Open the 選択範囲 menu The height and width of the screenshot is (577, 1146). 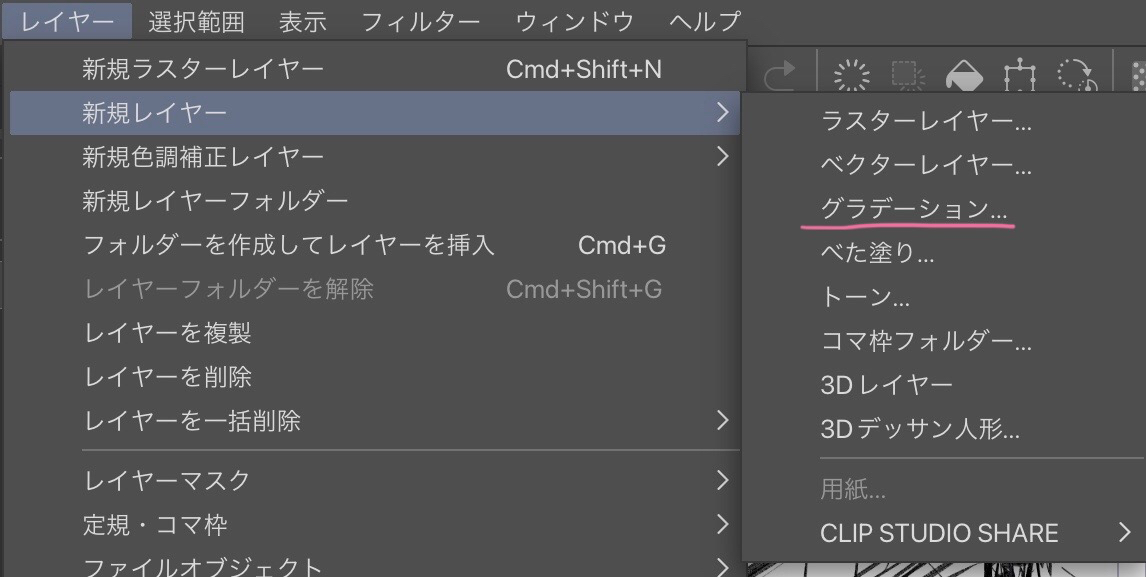196,20
